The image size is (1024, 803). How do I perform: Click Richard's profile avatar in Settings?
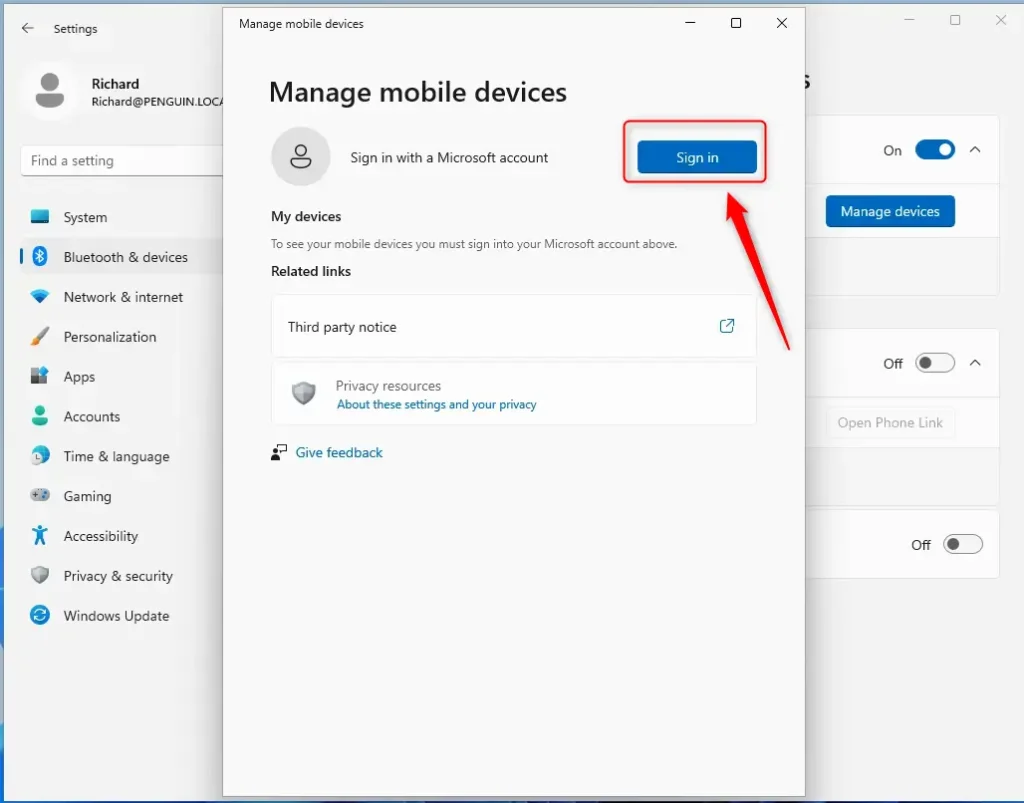(x=50, y=91)
